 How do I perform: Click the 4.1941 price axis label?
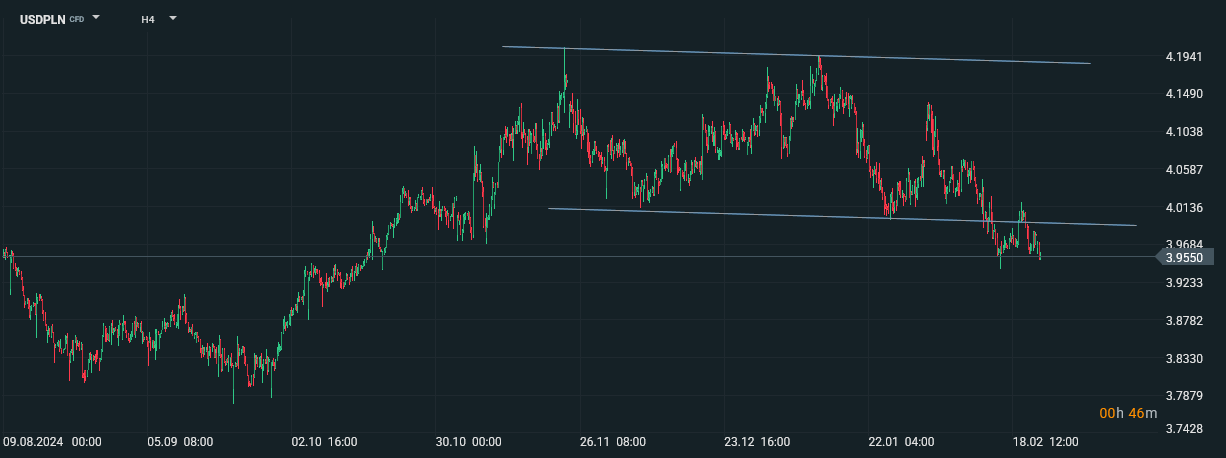click(x=1184, y=56)
